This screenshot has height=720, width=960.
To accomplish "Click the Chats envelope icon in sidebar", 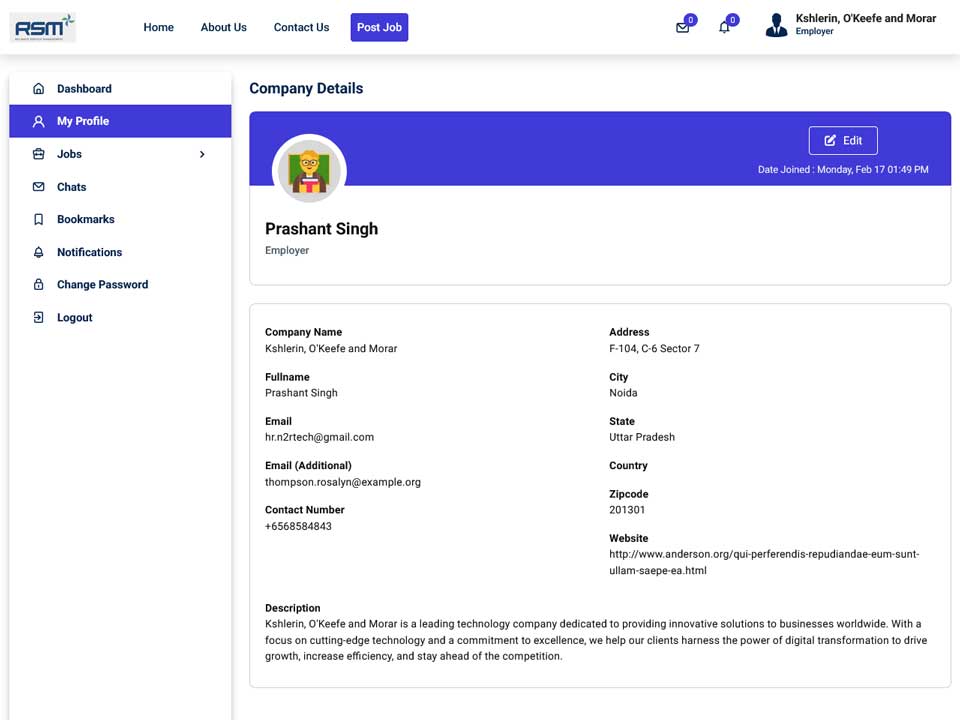I will [x=39, y=187].
